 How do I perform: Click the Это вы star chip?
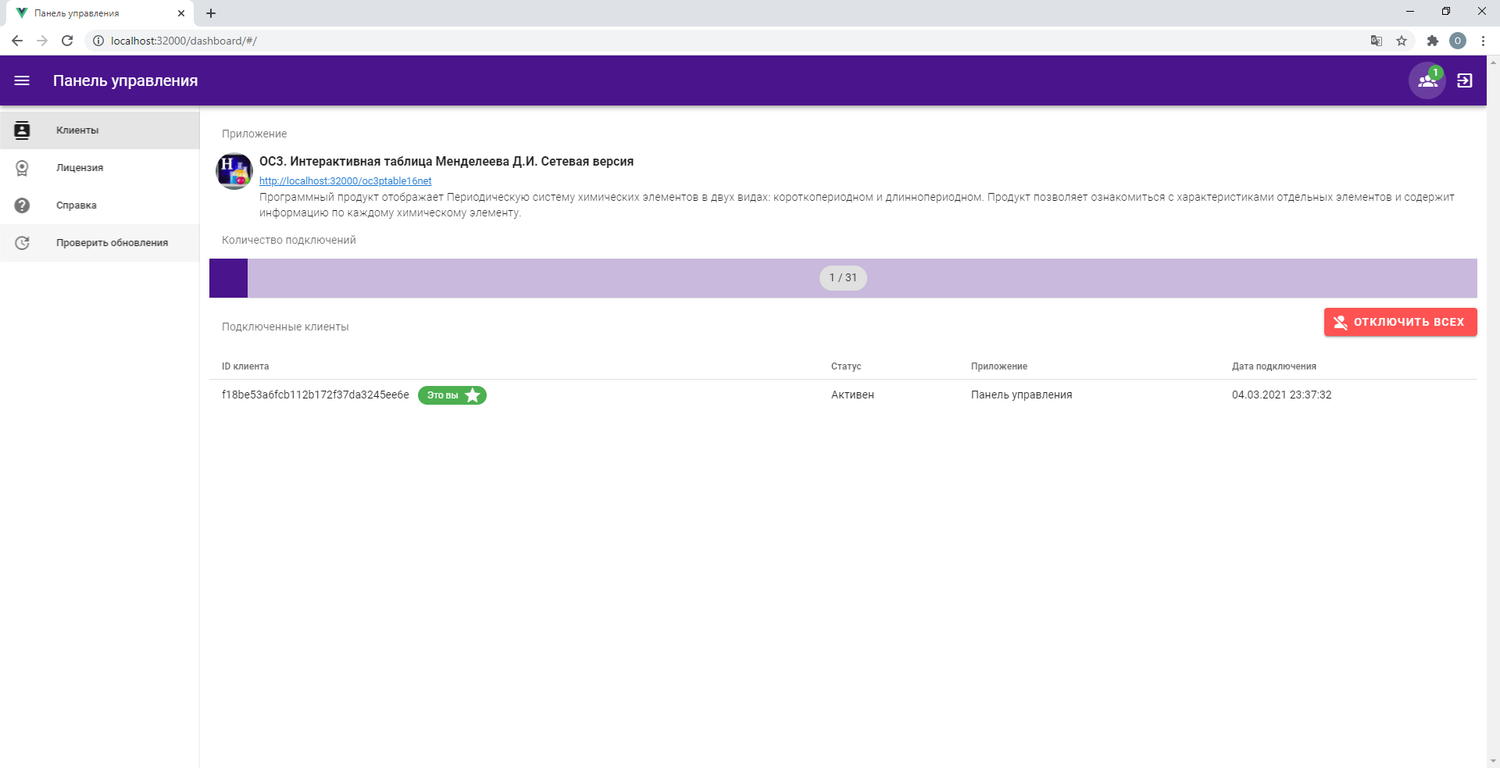tap(452, 395)
